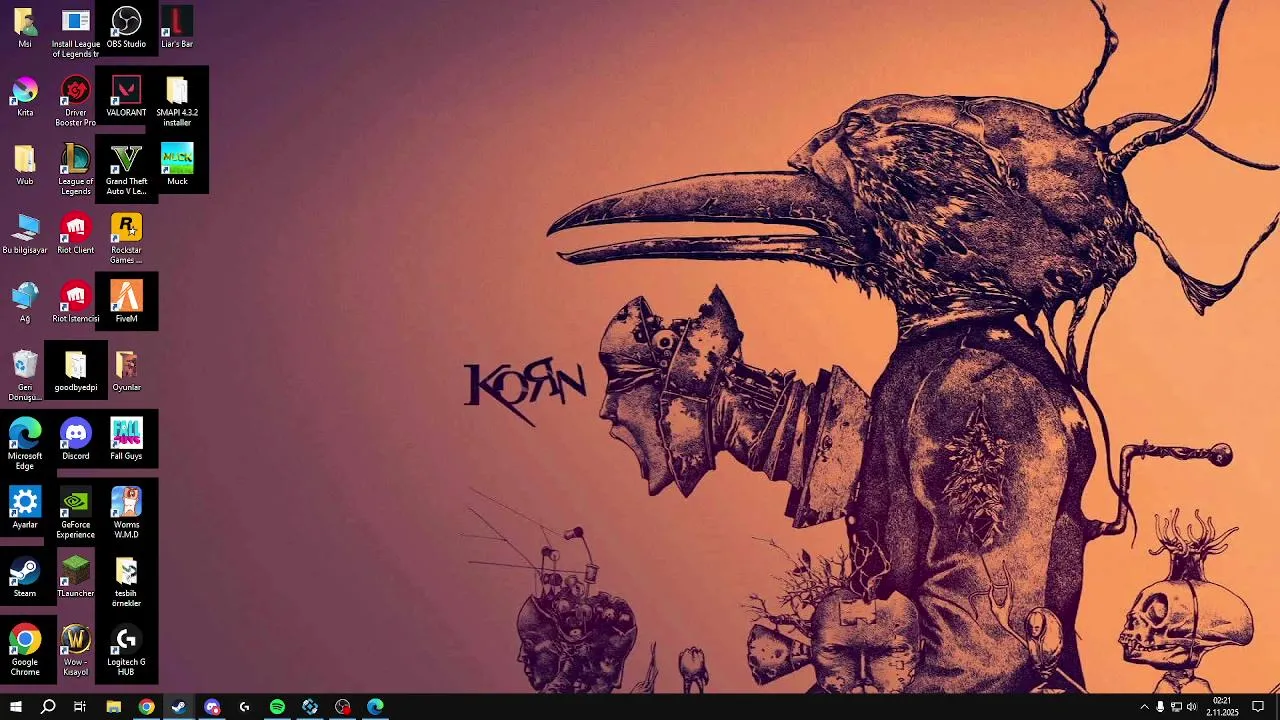
Task: Open the Msi folder on desktop
Action: pyautogui.click(x=25, y=28)
